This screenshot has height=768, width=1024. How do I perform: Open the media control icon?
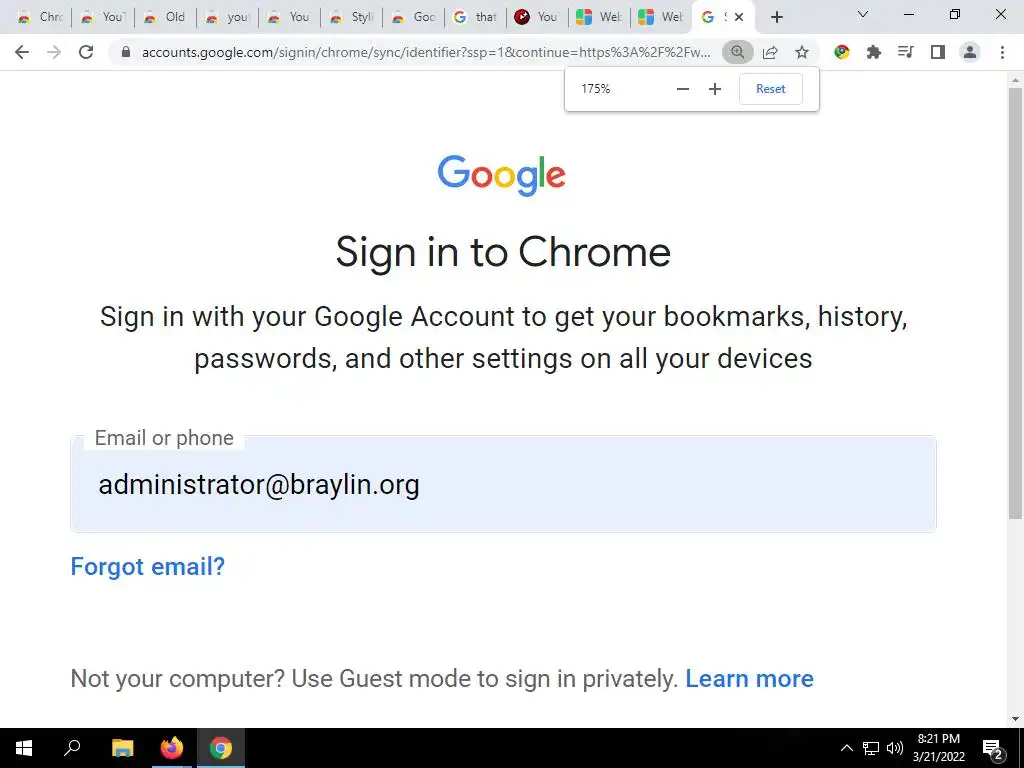[906, 52]
